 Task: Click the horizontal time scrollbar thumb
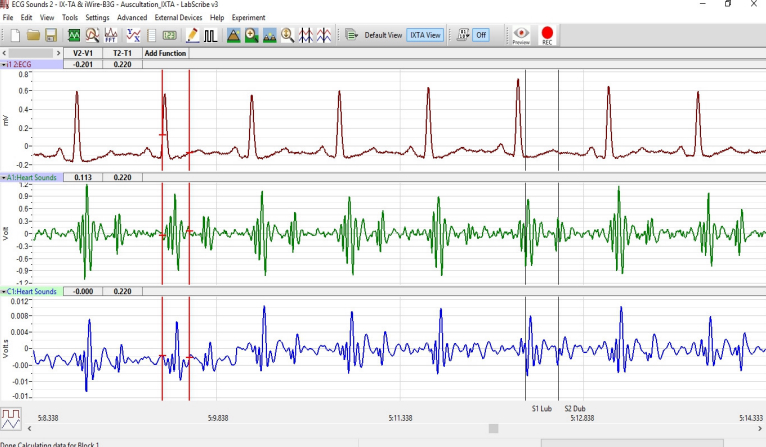tap(492, 428)
